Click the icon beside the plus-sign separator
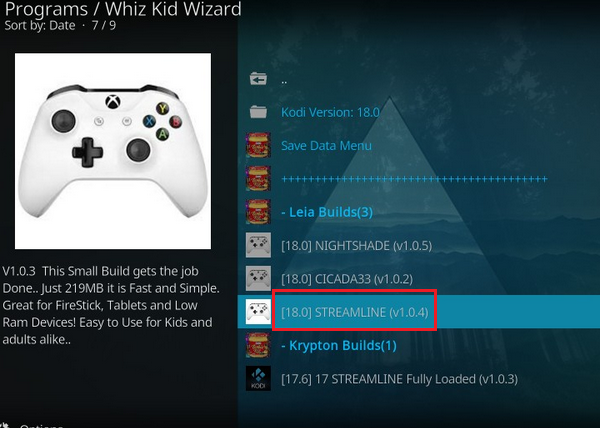 pos(258,178)
